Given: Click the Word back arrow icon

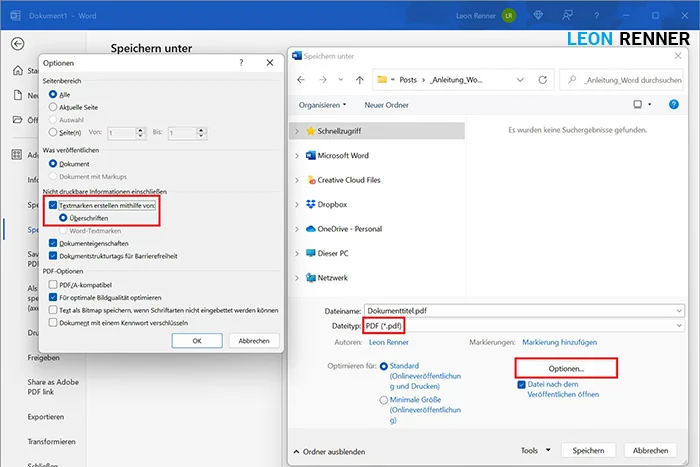Looking at the screenshot, I should point(17,44).
